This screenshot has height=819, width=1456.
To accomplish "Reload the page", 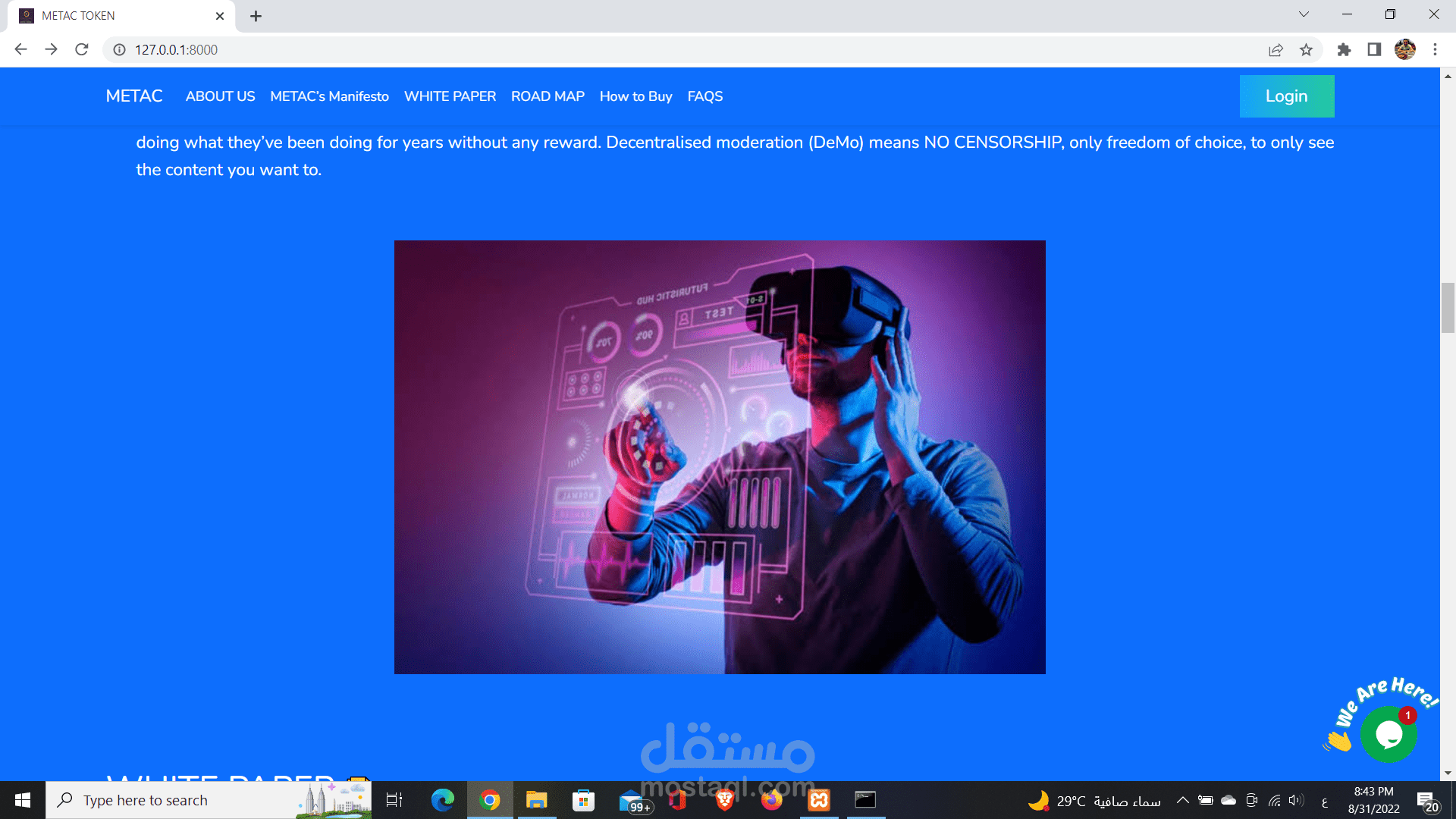I will click(x=82, y=50).
